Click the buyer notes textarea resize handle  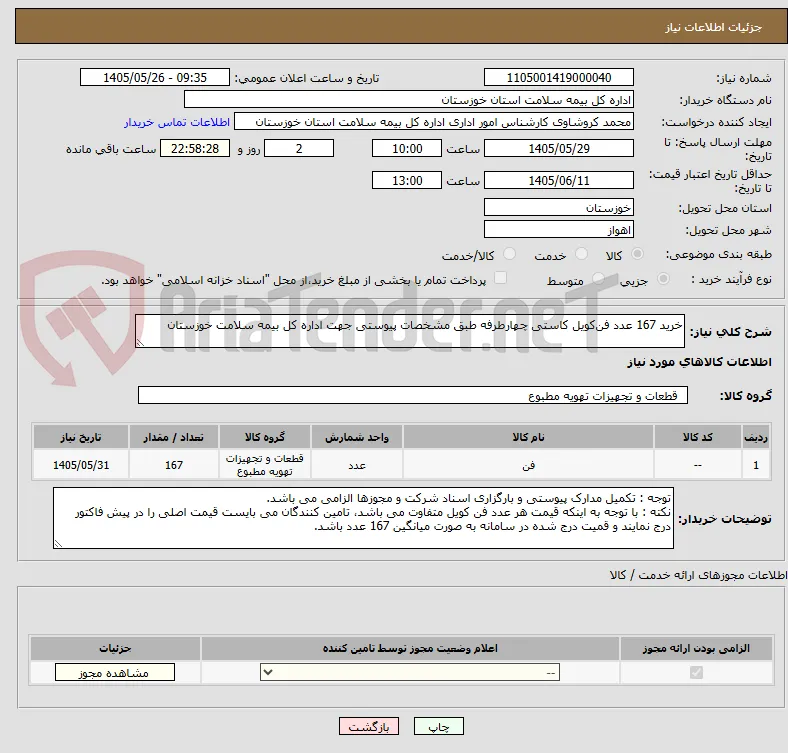click(58, 543)
